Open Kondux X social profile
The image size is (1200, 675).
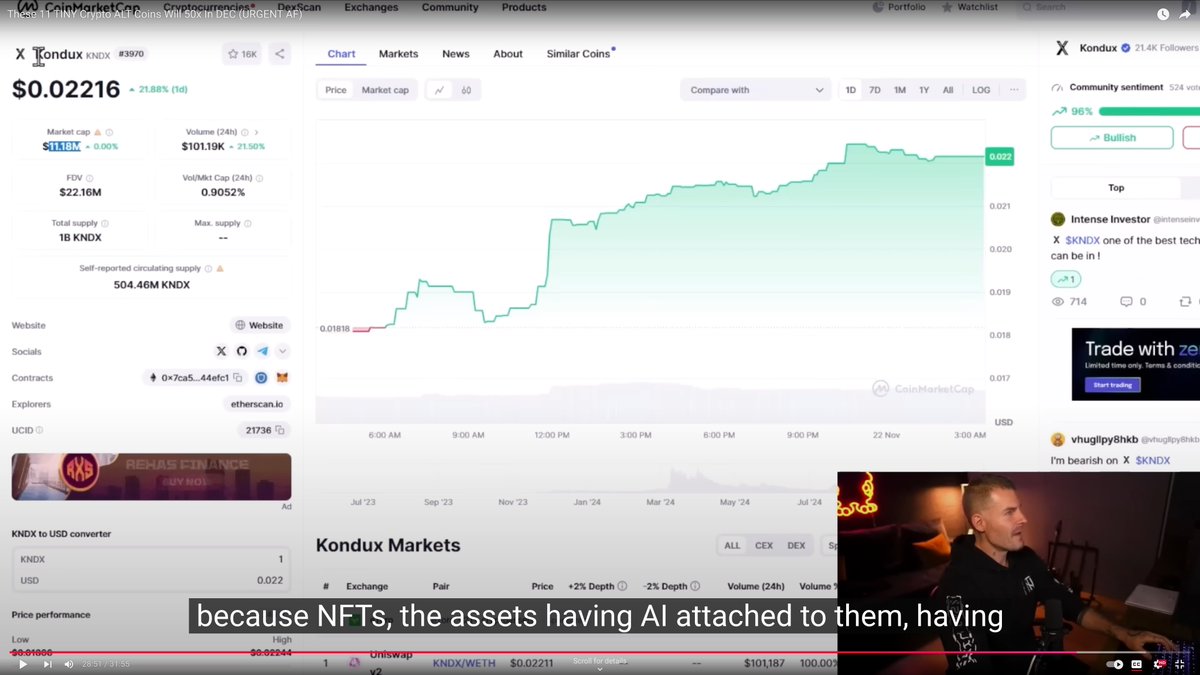[x=221, y=351]
